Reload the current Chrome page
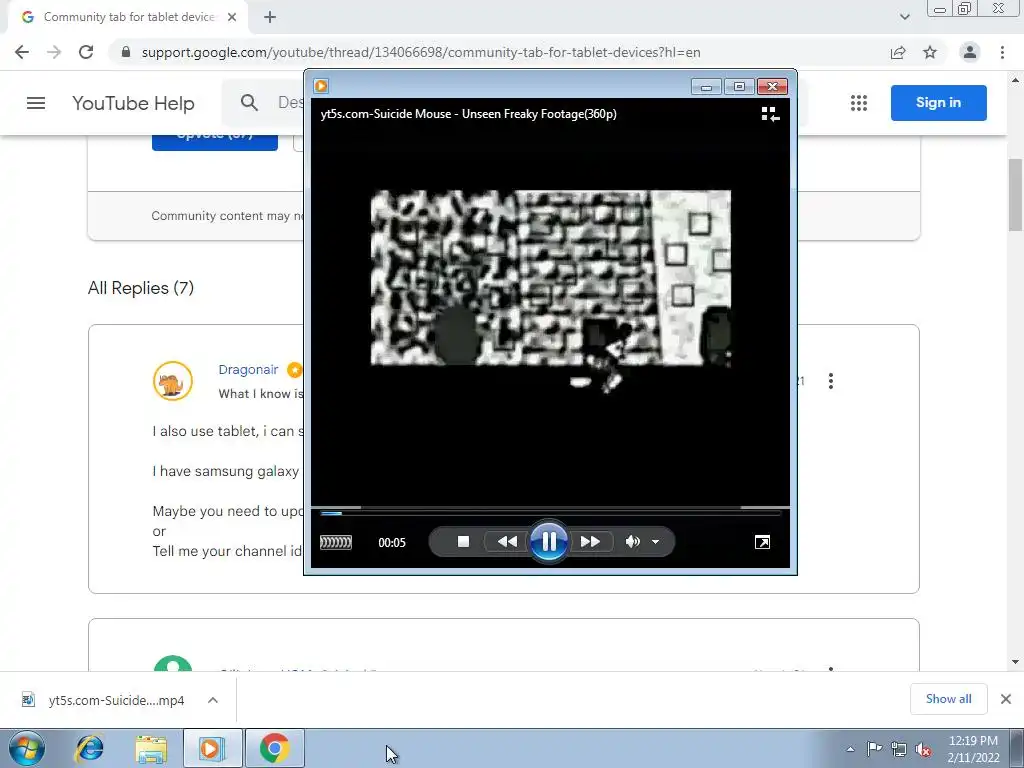 point(86,52)
